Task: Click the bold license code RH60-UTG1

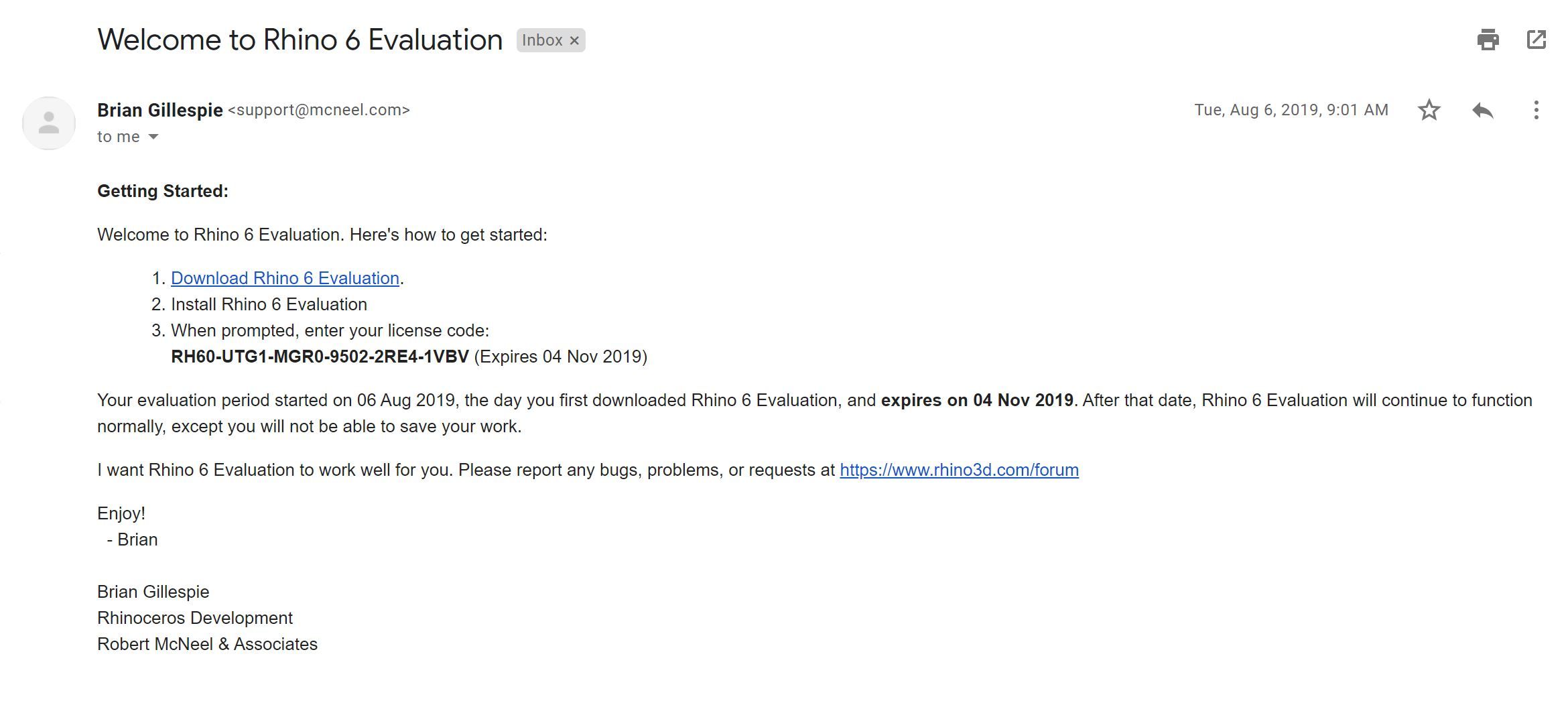Action: click(x=320, y=357)
